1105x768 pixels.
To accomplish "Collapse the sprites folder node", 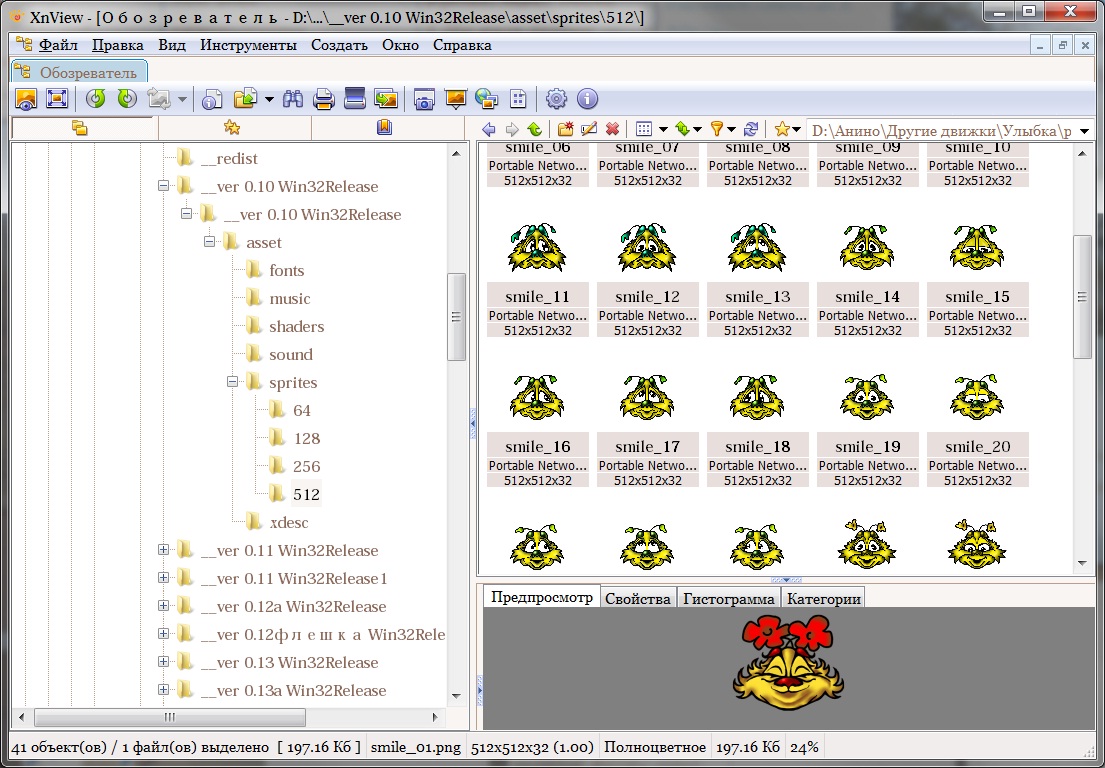I will coord(233,382).
